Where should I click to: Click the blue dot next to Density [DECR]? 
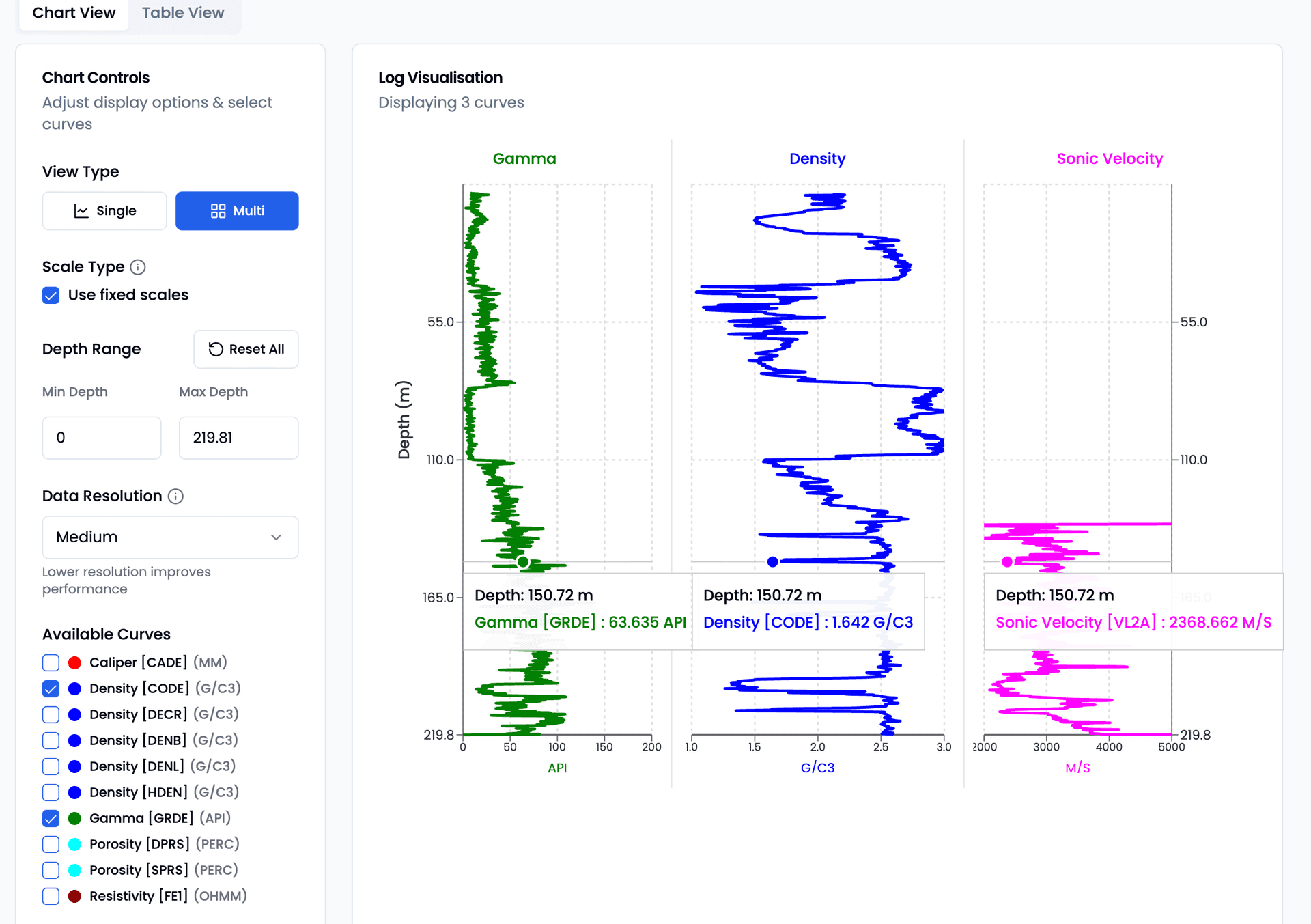click(74, 714)
